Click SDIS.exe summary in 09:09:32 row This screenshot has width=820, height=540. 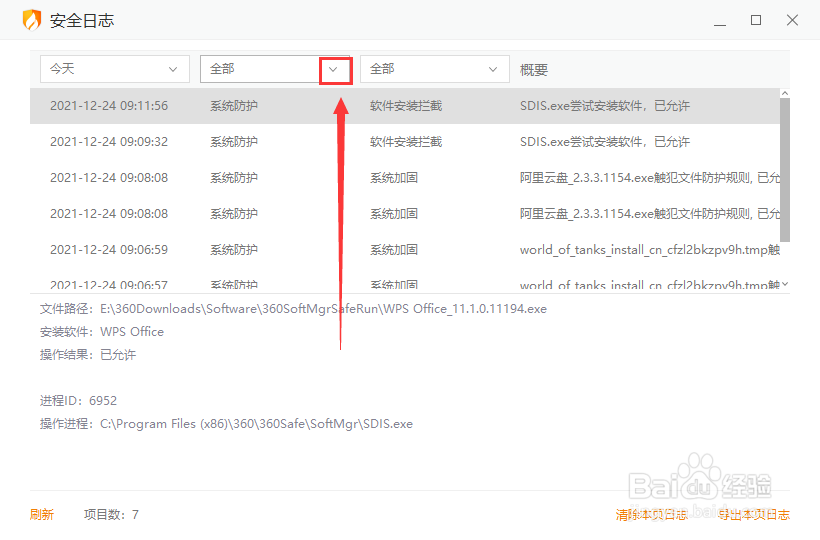click(605, 142)
